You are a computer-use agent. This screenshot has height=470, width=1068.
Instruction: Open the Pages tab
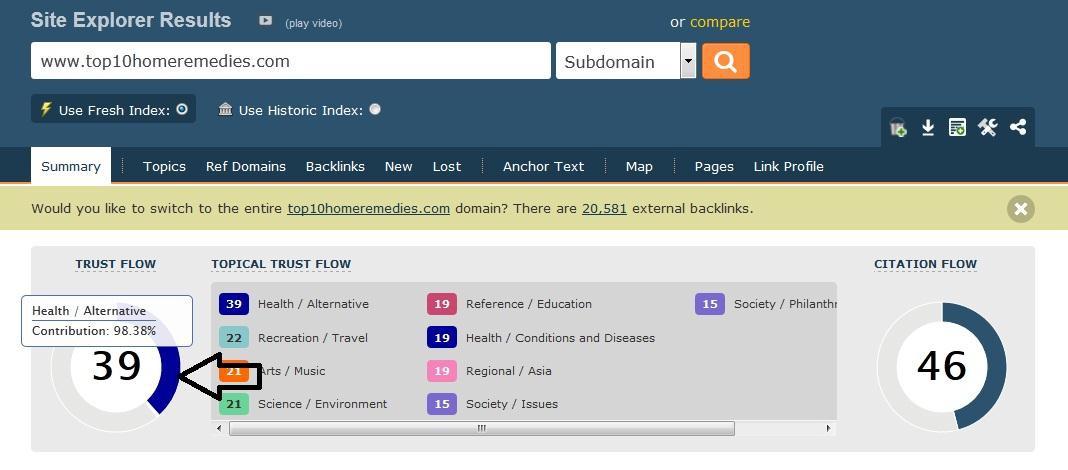[x=714, y=166]
